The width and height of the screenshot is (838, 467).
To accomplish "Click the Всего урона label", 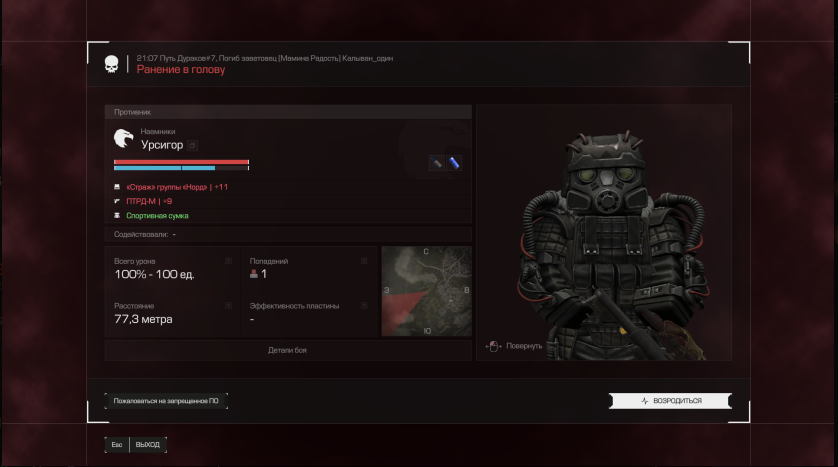I will (135, 261).
